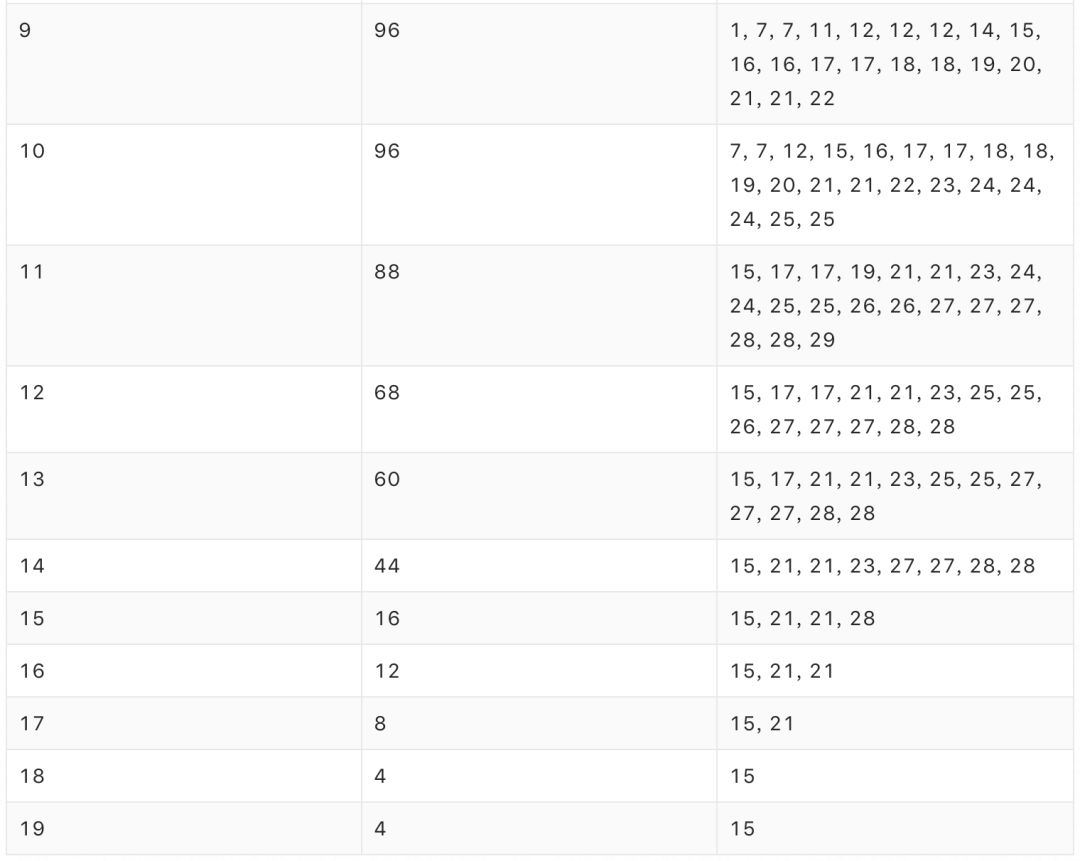Click the cell showing value 88
Image resolution: width=1080 pixels, height=861 pixels.
[386, 271]
